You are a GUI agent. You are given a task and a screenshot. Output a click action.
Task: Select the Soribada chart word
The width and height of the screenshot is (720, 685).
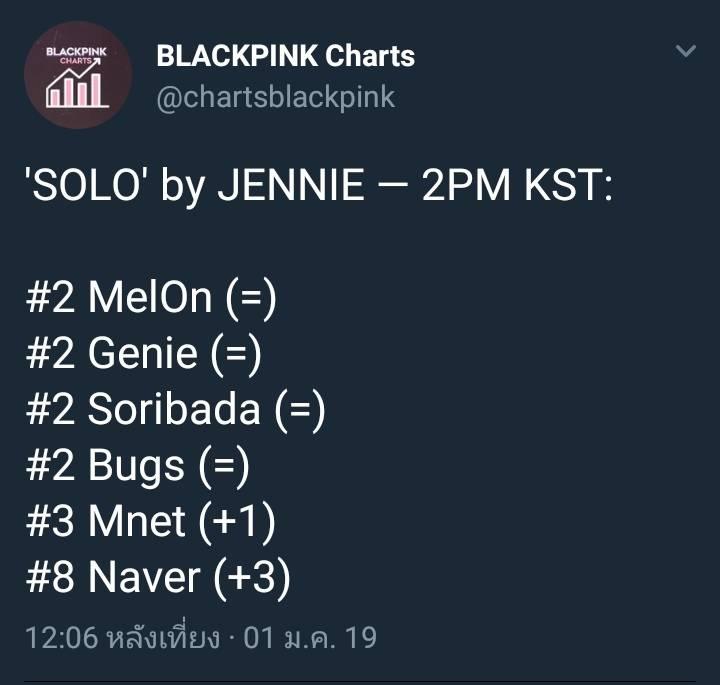point(174,409)
